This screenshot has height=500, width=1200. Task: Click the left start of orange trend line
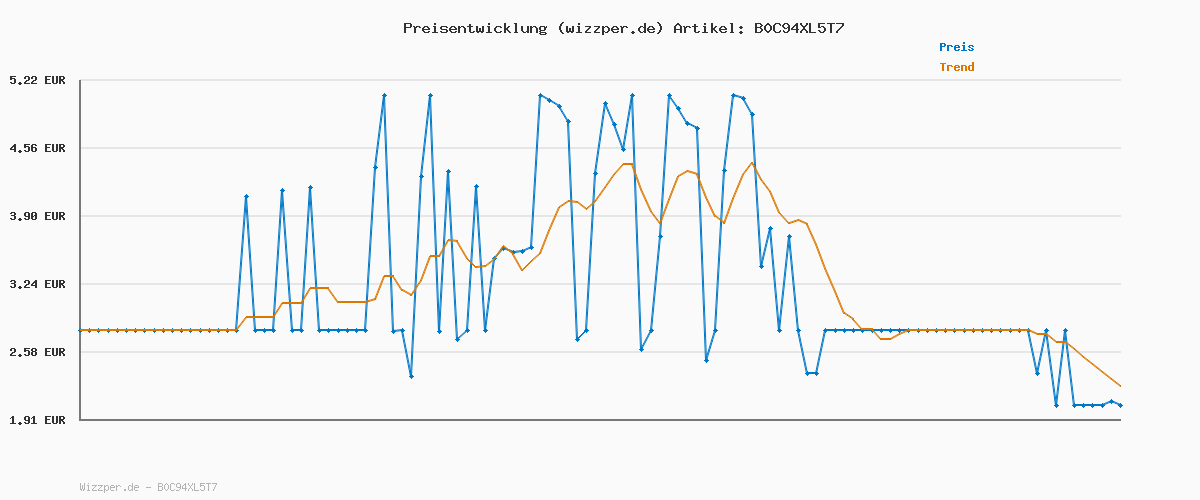pyautogui.click(x=81, y=330)
